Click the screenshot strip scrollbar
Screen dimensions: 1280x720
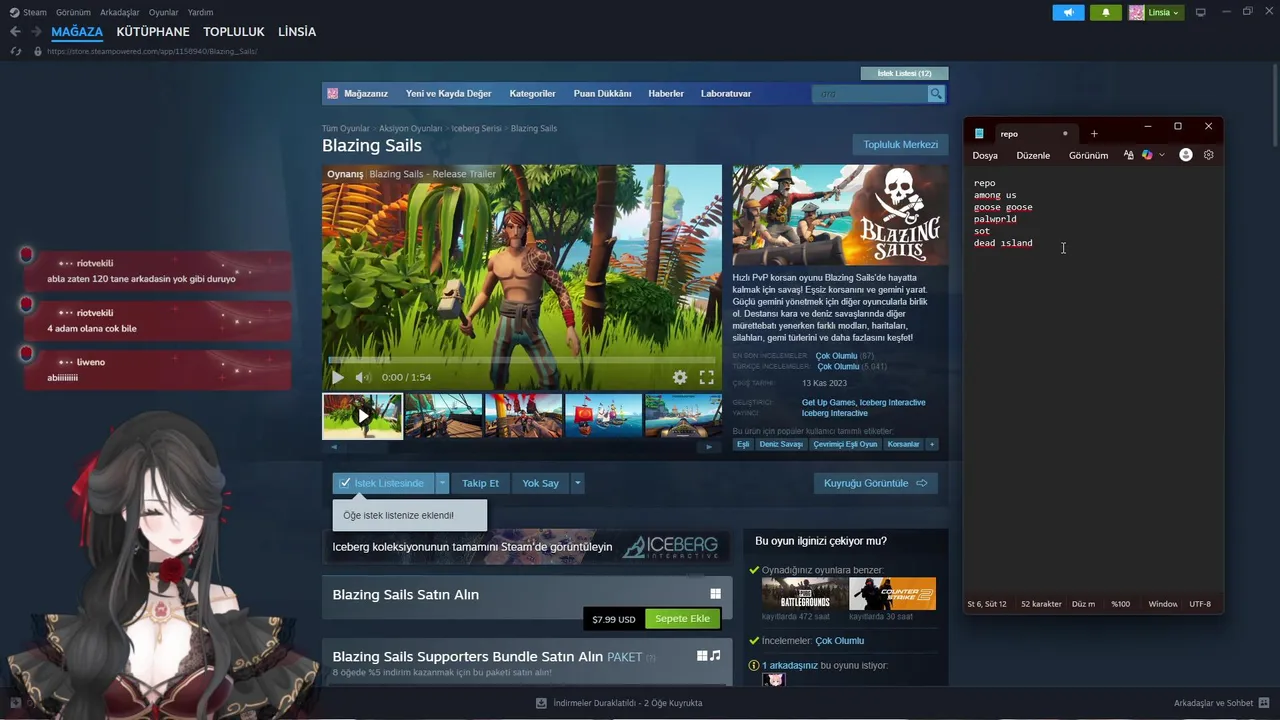tap(521, 447)
